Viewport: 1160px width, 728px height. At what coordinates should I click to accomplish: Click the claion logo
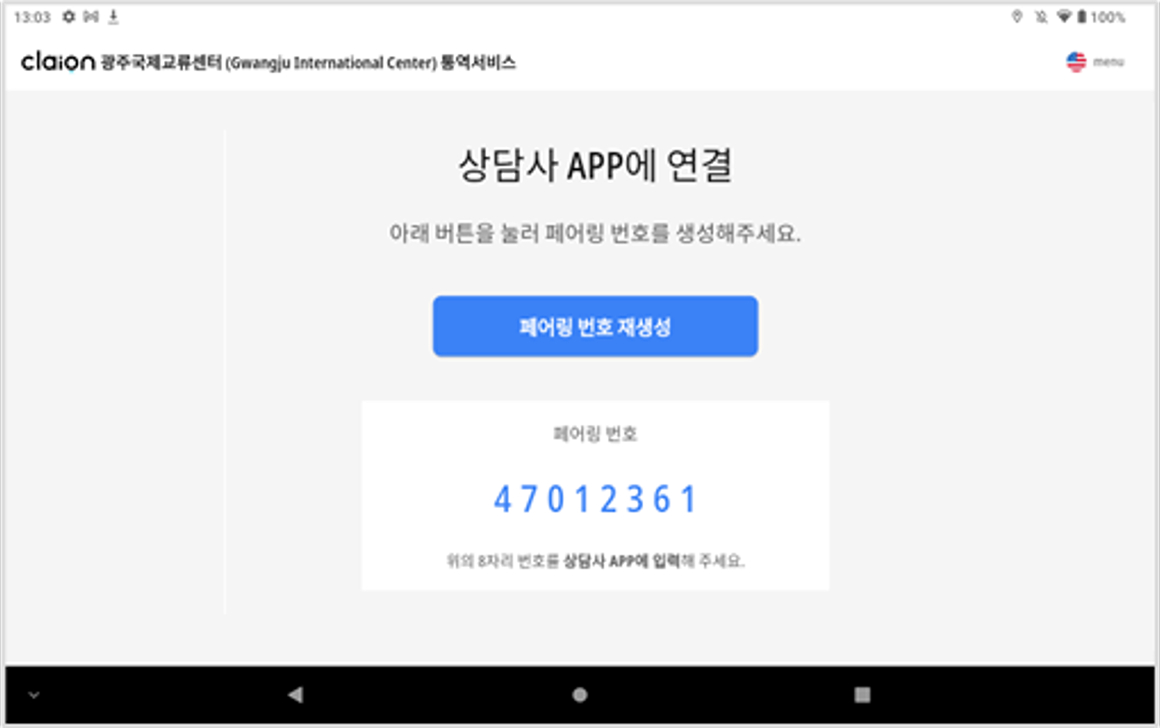(58, 61)
